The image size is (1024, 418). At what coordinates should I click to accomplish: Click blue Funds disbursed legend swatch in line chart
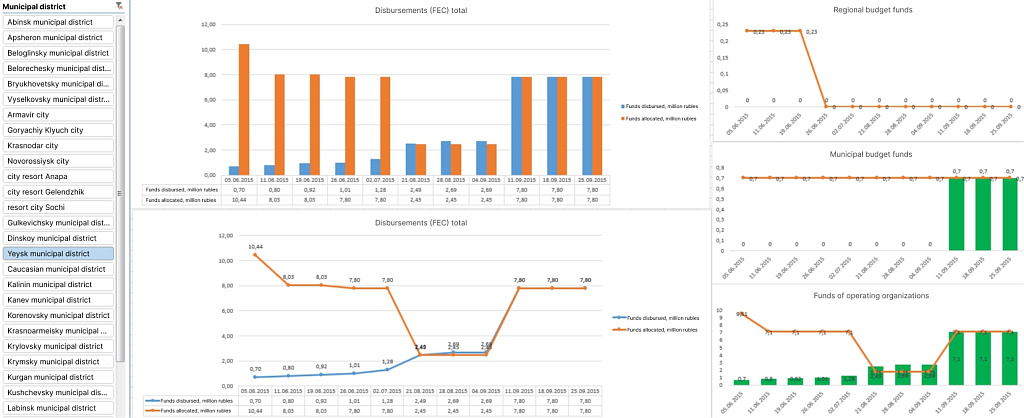click(x=618, y=316)
